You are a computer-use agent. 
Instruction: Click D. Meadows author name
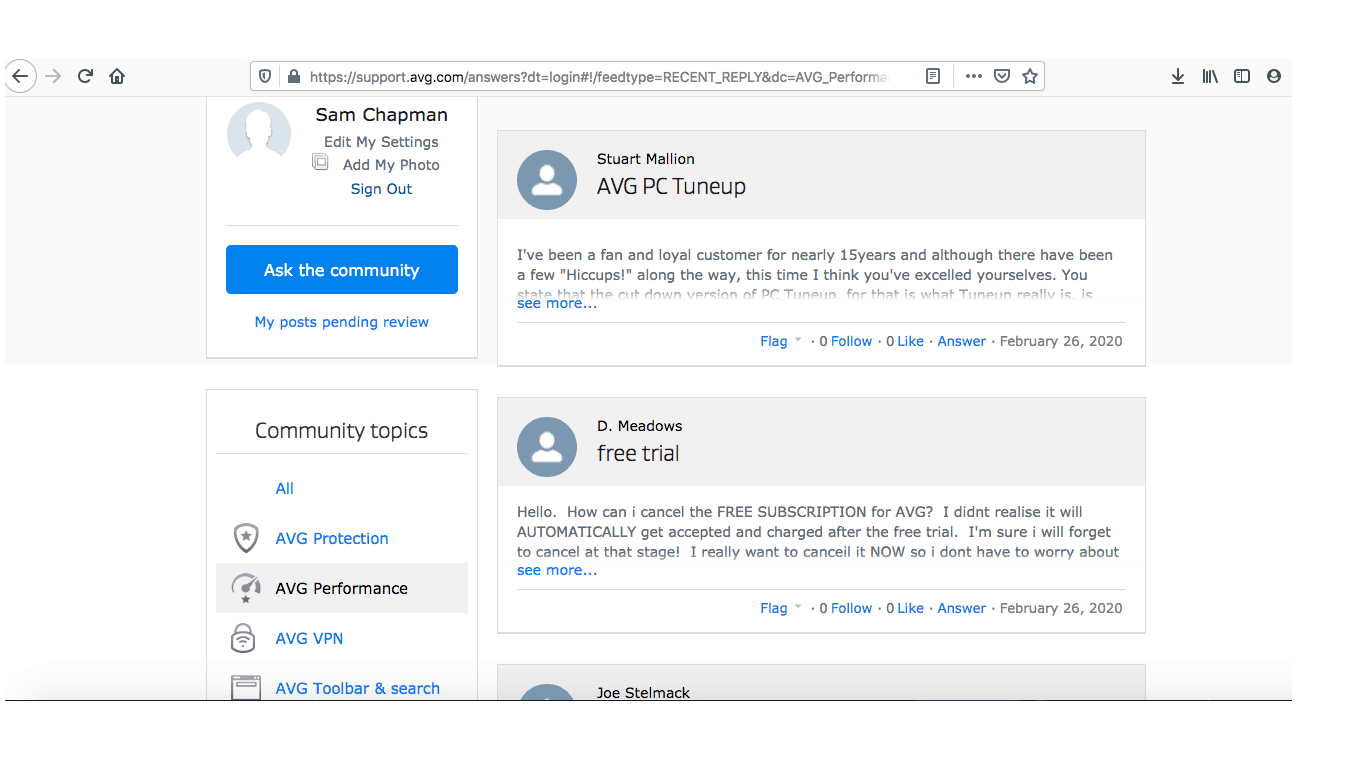click(x=640, y=426)
